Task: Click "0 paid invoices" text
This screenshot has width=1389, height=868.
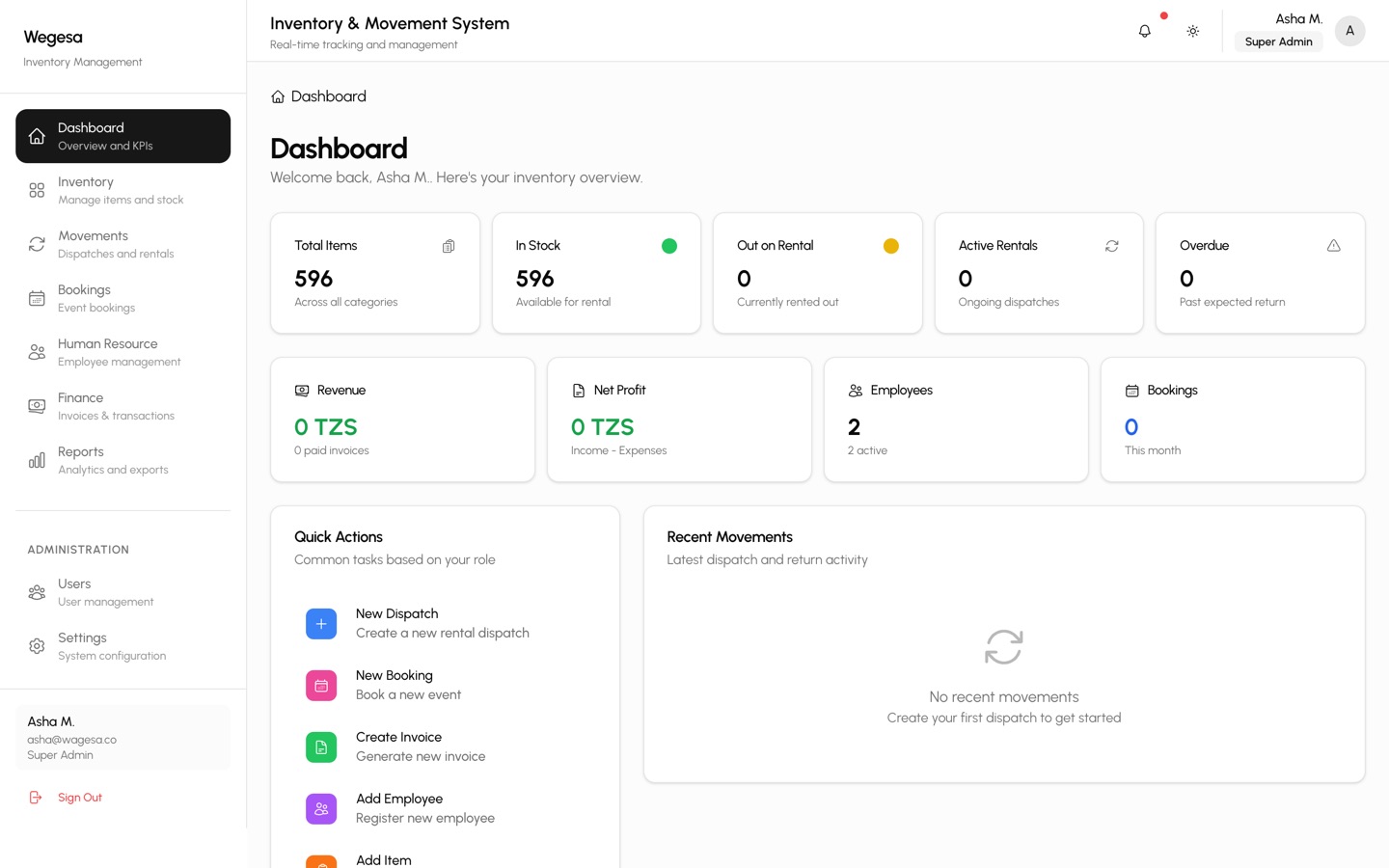Action: click(x=332, y=450)
